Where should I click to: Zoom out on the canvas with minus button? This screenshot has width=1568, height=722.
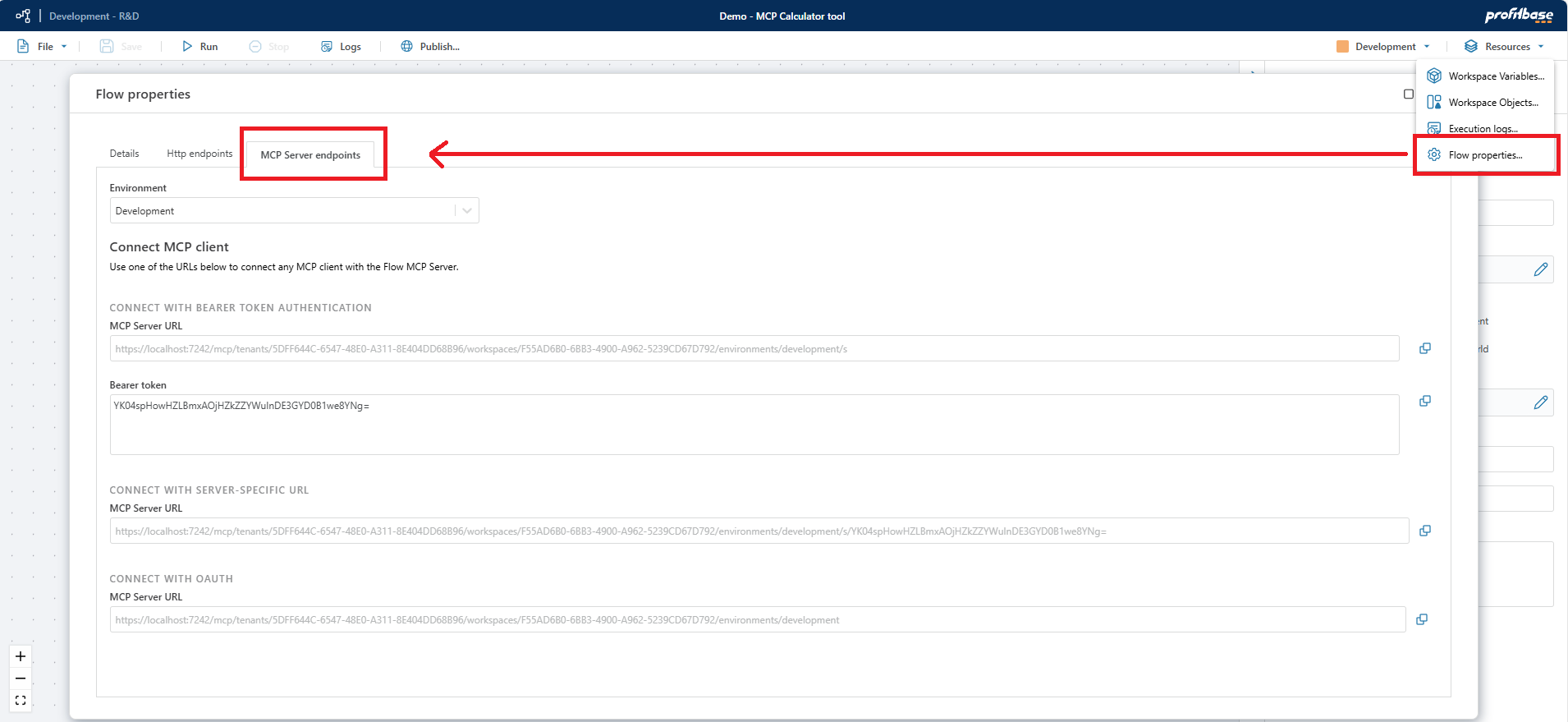(21, 678)
